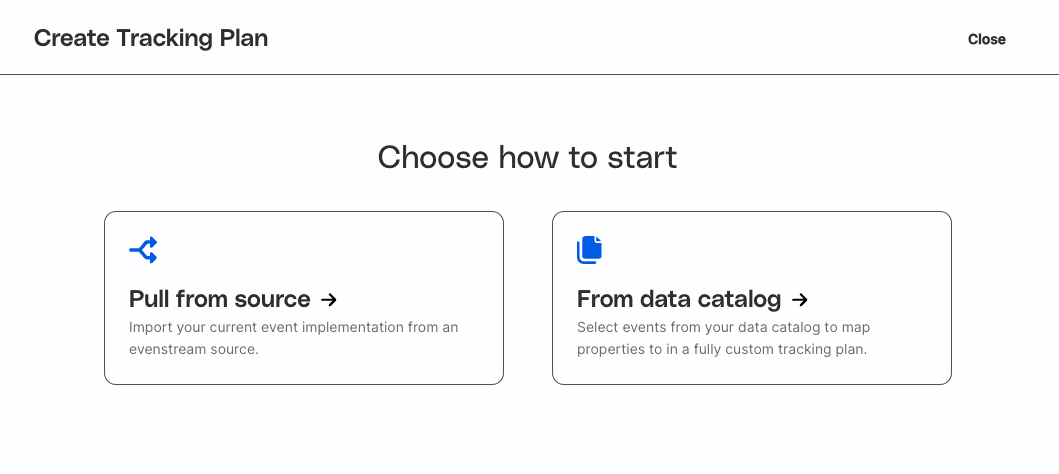This screenshot has height=474, width=1059.
Task: Click the 'Choose how to start' heading
Action: point(528,157)
